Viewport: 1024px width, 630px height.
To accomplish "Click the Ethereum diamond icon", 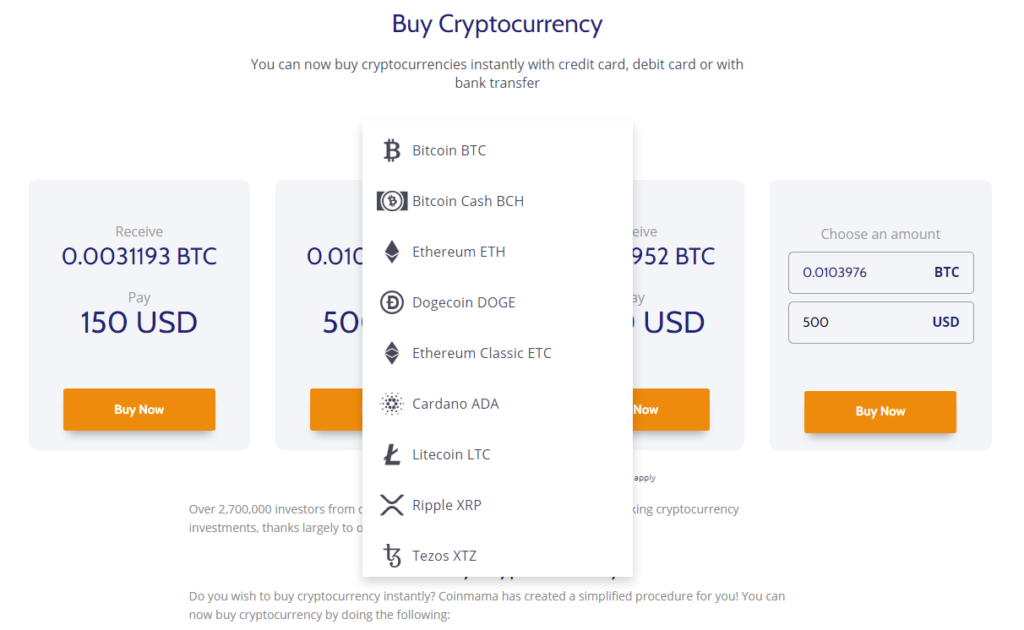I will [392, 251].
